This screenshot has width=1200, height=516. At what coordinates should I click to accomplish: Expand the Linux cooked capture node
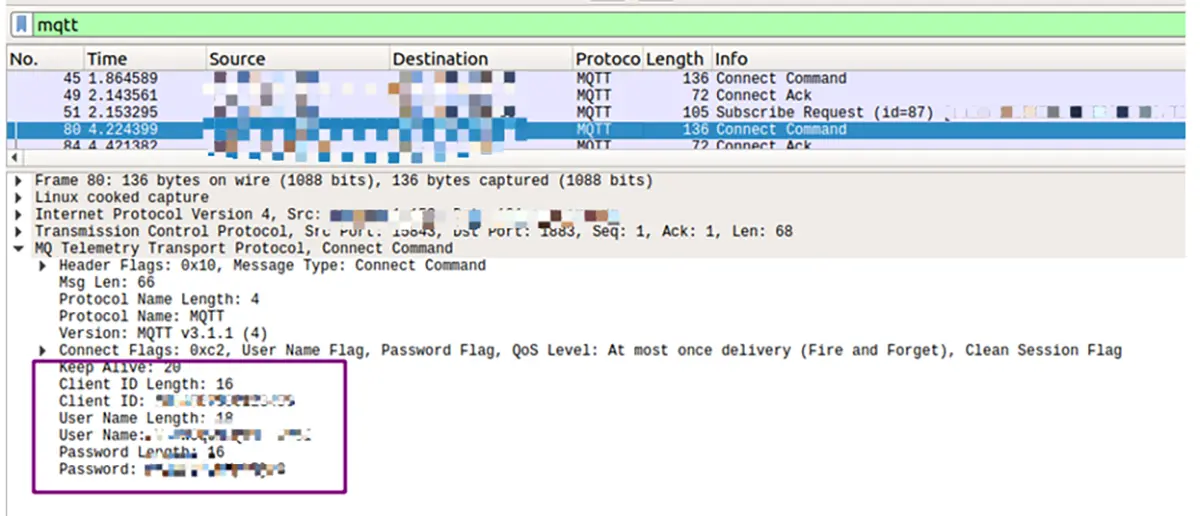[x=18, y=198]
